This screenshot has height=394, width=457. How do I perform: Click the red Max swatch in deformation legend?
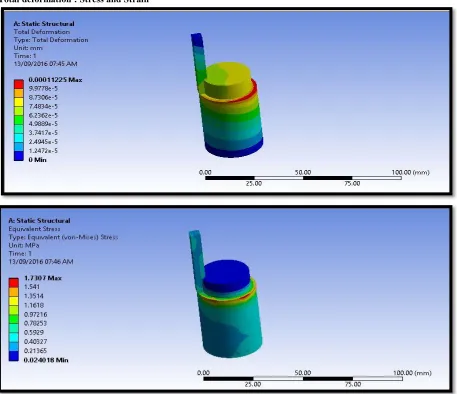pyautogui.click(x=19, y=84)
